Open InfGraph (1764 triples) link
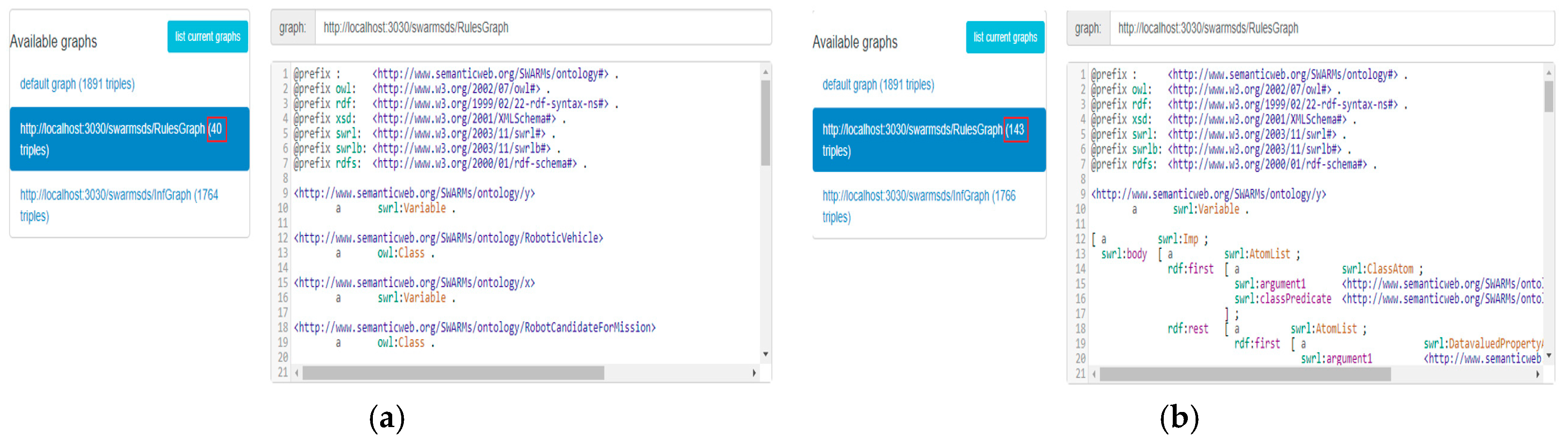The image size is (1568, 446). pos(119,205)
